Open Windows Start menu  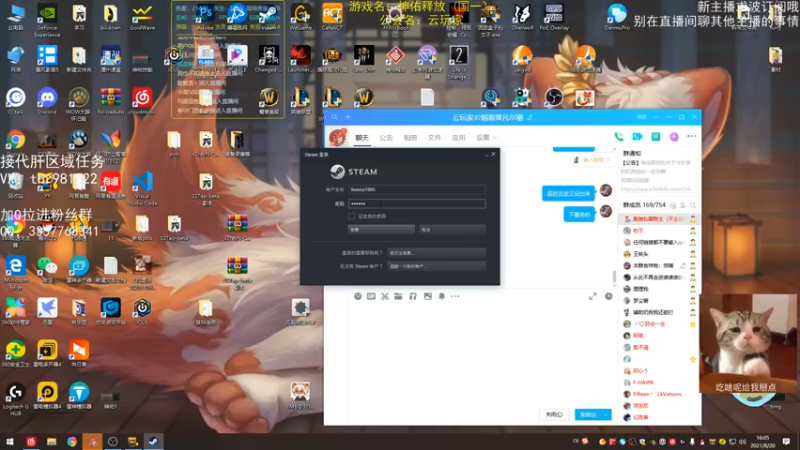click(x=10, y=441)
